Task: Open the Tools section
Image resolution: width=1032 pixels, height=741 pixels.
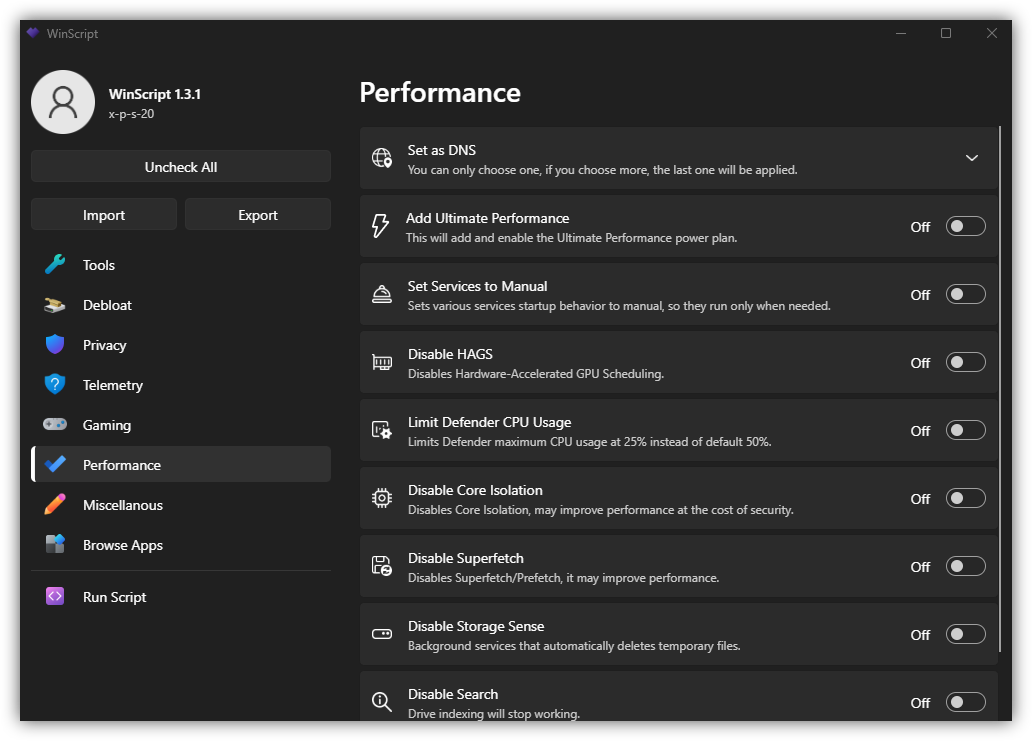Action: (x=181, y=265)
